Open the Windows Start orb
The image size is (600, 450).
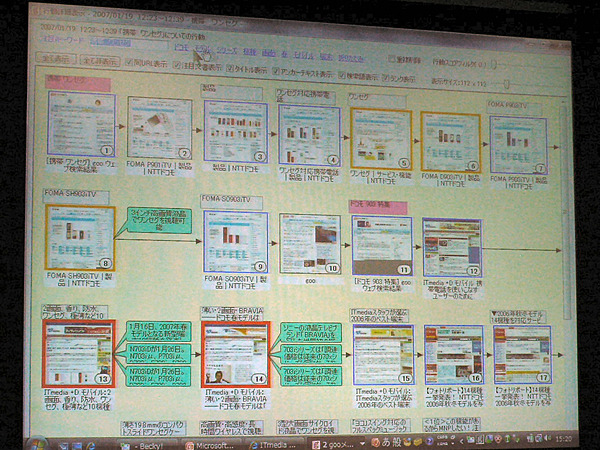37,444
